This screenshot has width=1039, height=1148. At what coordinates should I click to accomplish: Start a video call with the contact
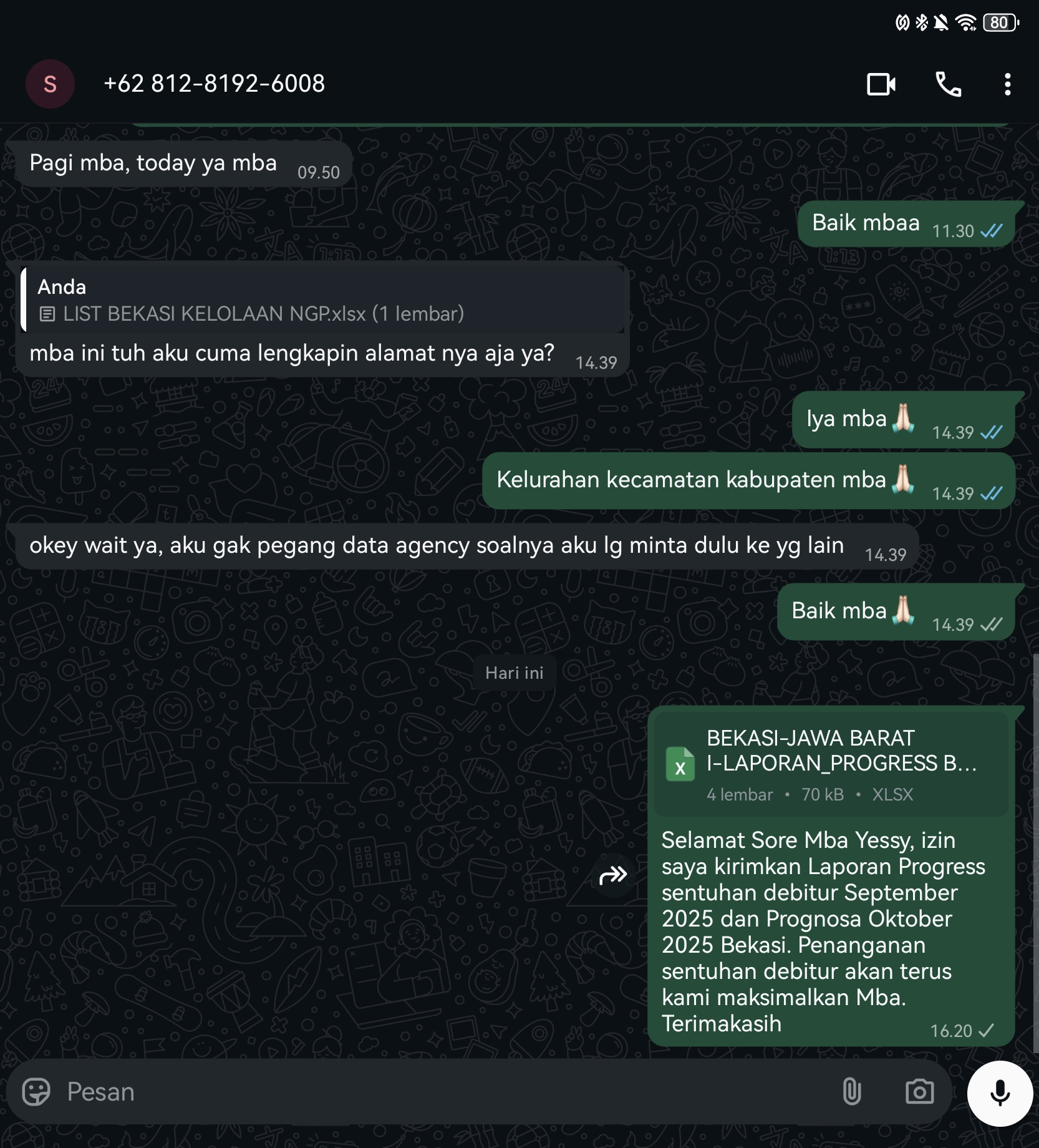[x=881, y=84]
